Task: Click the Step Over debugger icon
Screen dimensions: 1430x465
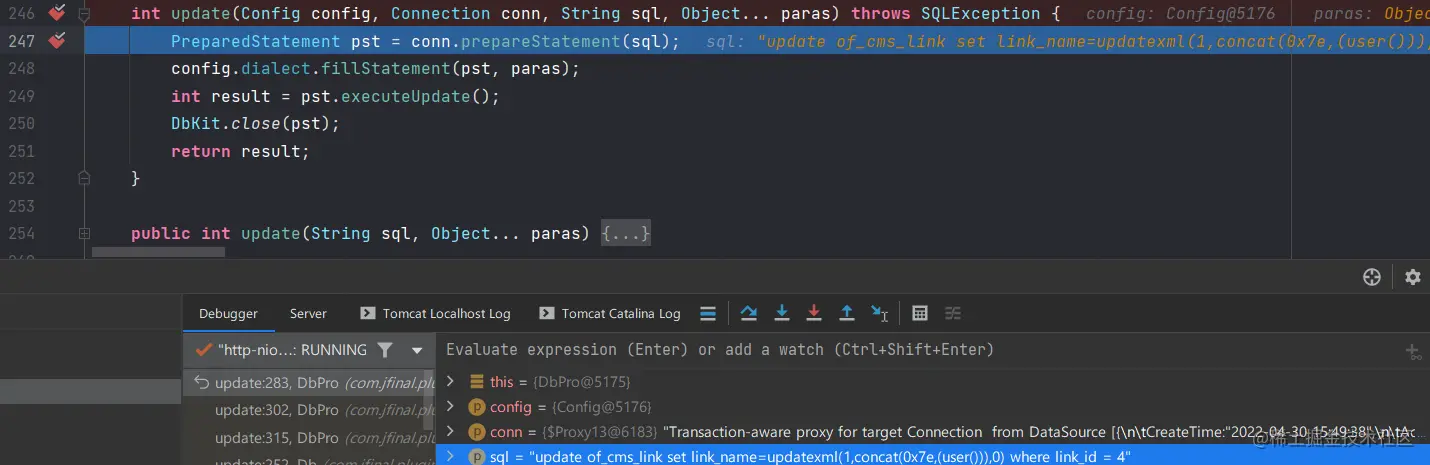Action: [x=748, y=313]
